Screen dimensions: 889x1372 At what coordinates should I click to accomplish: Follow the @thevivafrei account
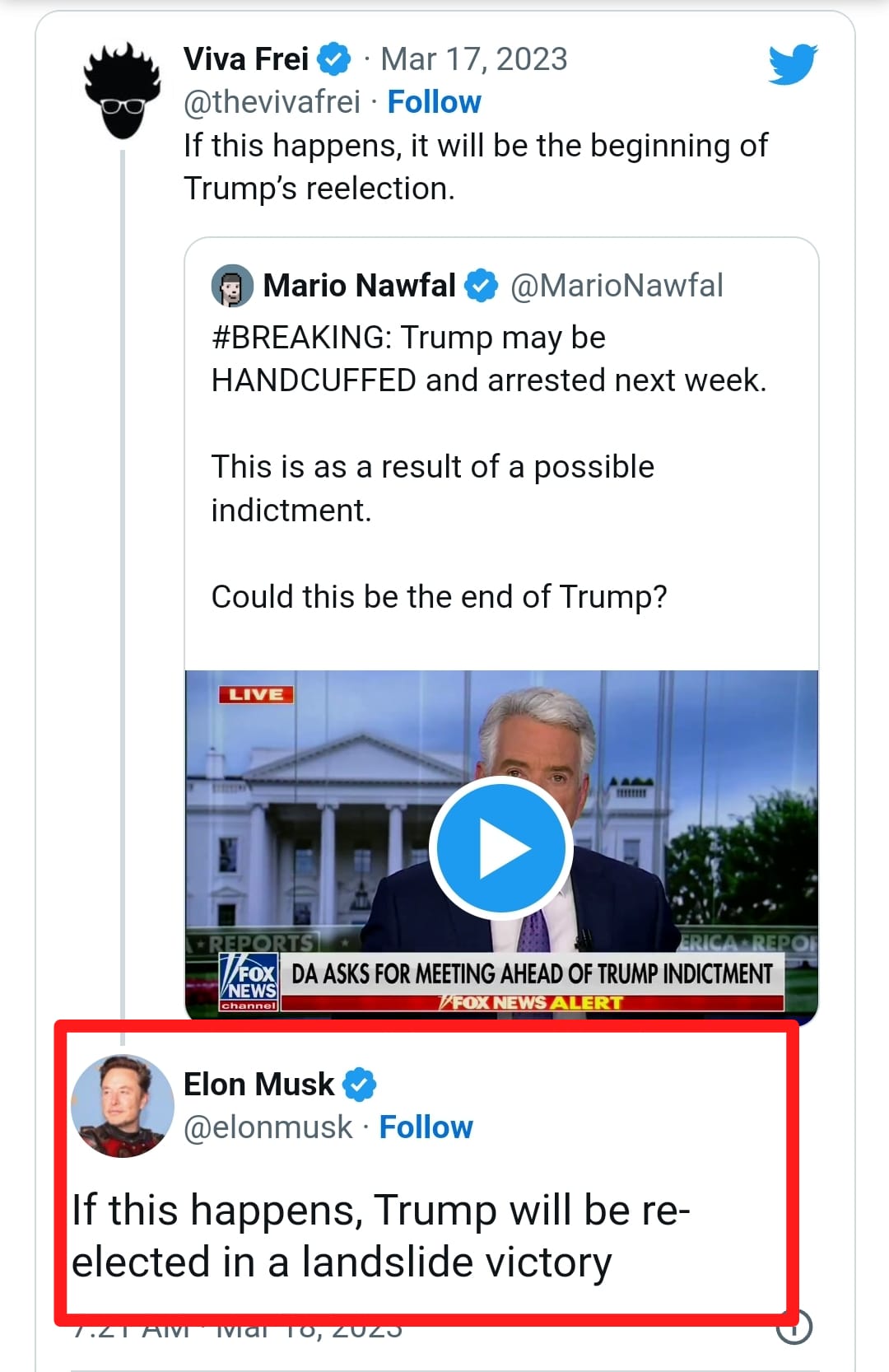(x=434, y=102)
